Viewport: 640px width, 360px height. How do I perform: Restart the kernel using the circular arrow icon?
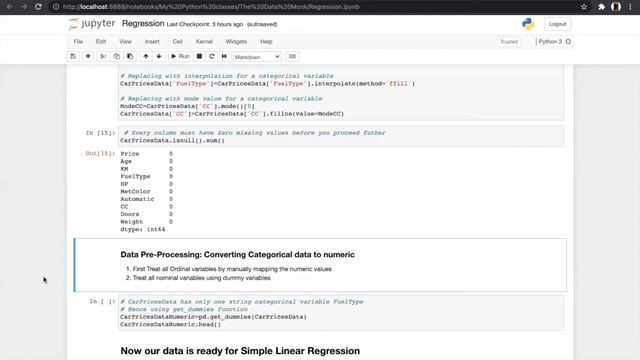[212, 56]
